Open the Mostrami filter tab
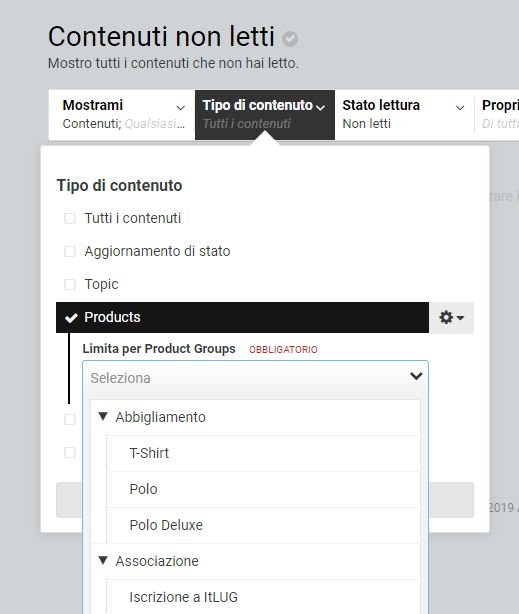The height and width of the screenshot is (614, 519). point(122,115)
